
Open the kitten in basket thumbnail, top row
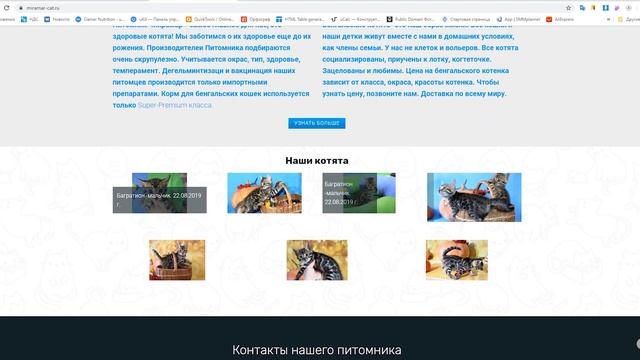pos(264,193)
